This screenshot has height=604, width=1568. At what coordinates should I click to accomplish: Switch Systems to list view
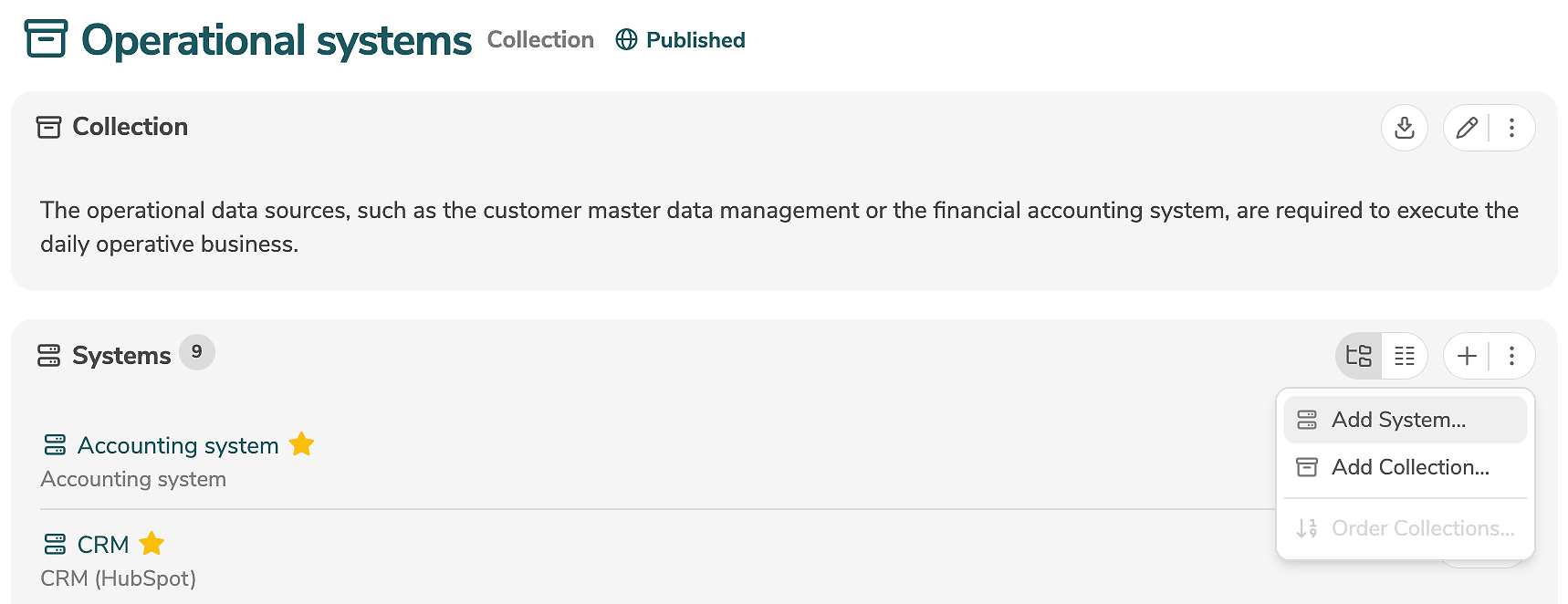click(x=1405, y=356)
